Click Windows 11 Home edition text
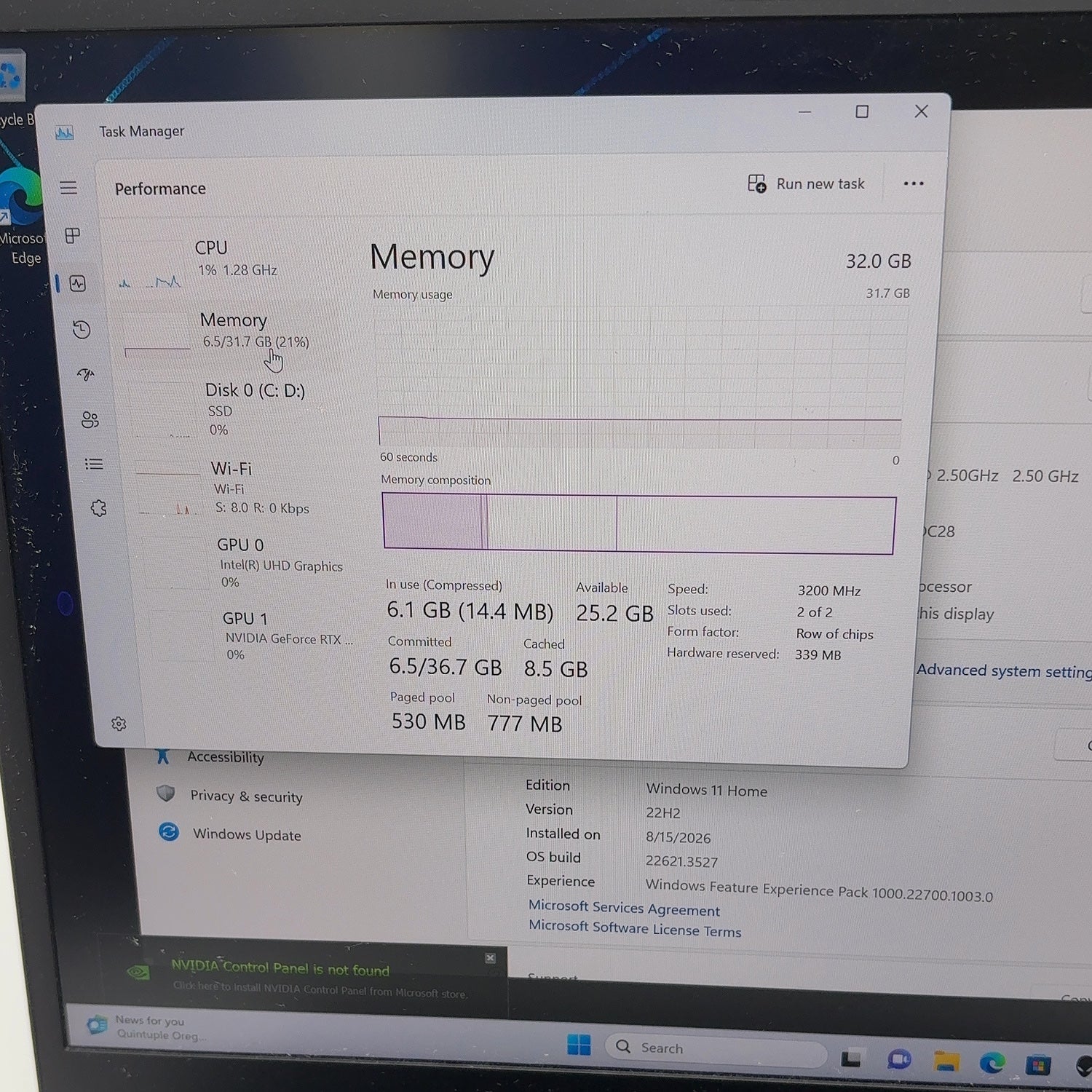Image resolution: width=1092 pixels, height=1092 pixels. pyautogui.click(x=706, y=790)
